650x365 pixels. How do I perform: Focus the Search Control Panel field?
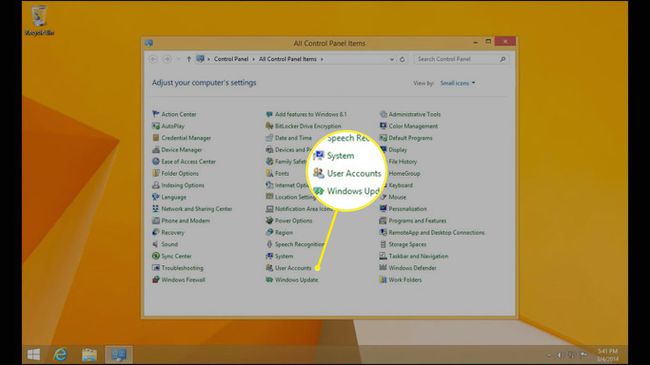point(461,59)
